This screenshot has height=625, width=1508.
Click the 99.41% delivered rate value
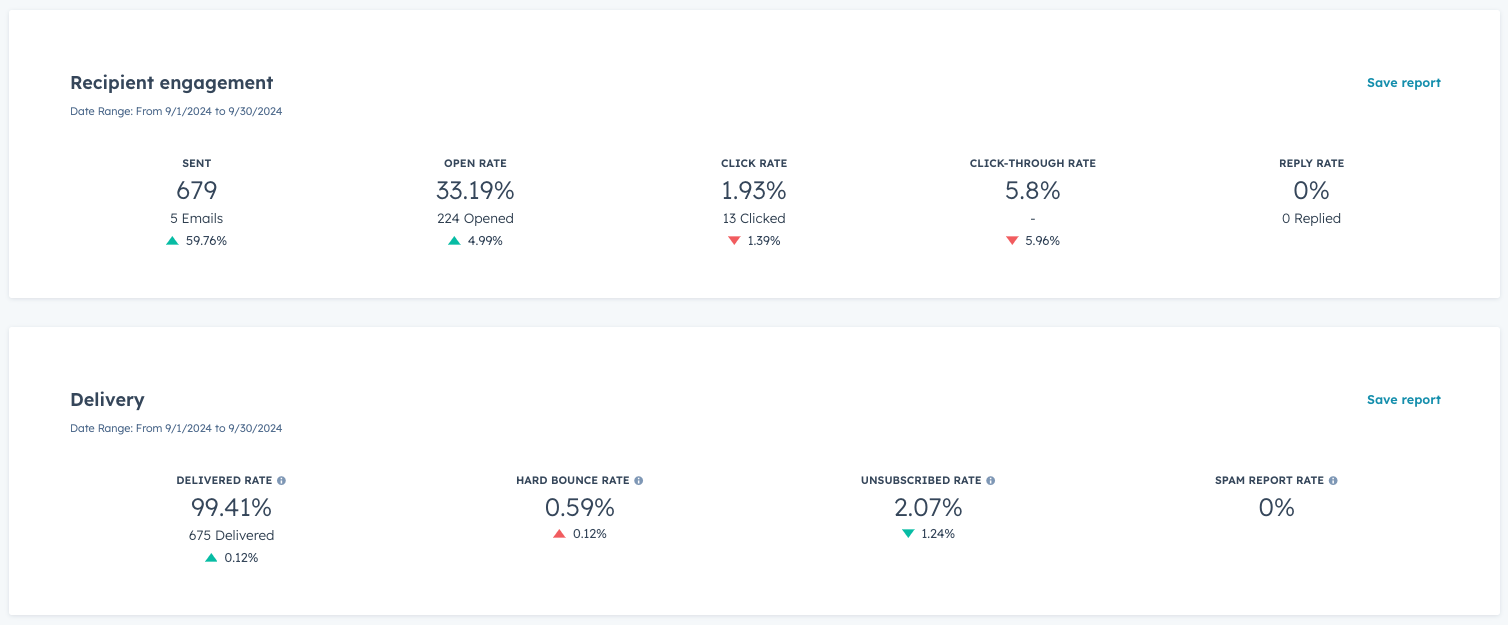tap(231, 508)
